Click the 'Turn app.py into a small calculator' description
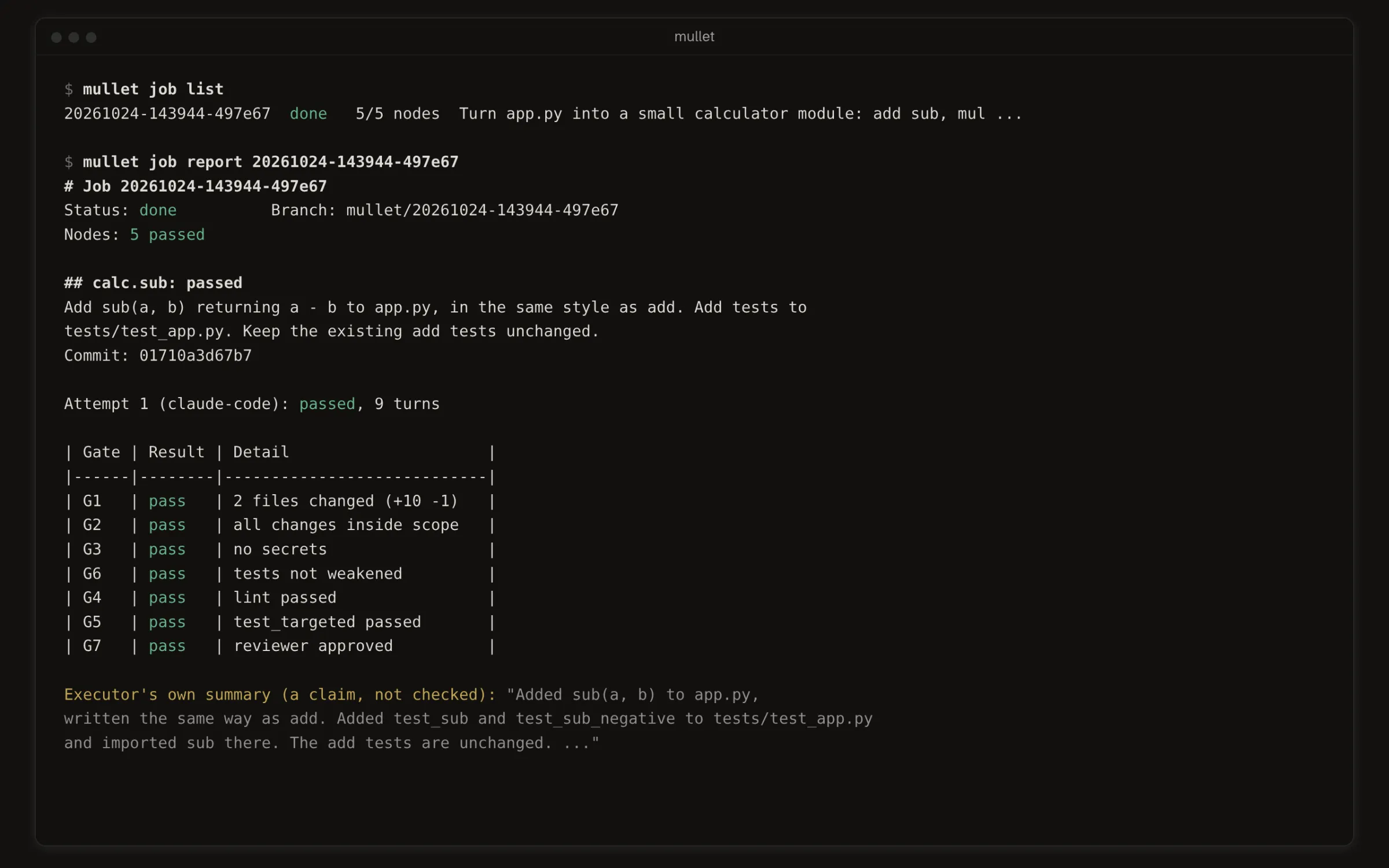 click(741, 113)
